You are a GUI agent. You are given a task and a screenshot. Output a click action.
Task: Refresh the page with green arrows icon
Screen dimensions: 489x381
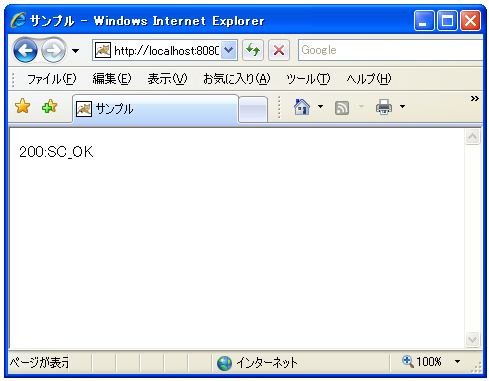click(253, 50)
